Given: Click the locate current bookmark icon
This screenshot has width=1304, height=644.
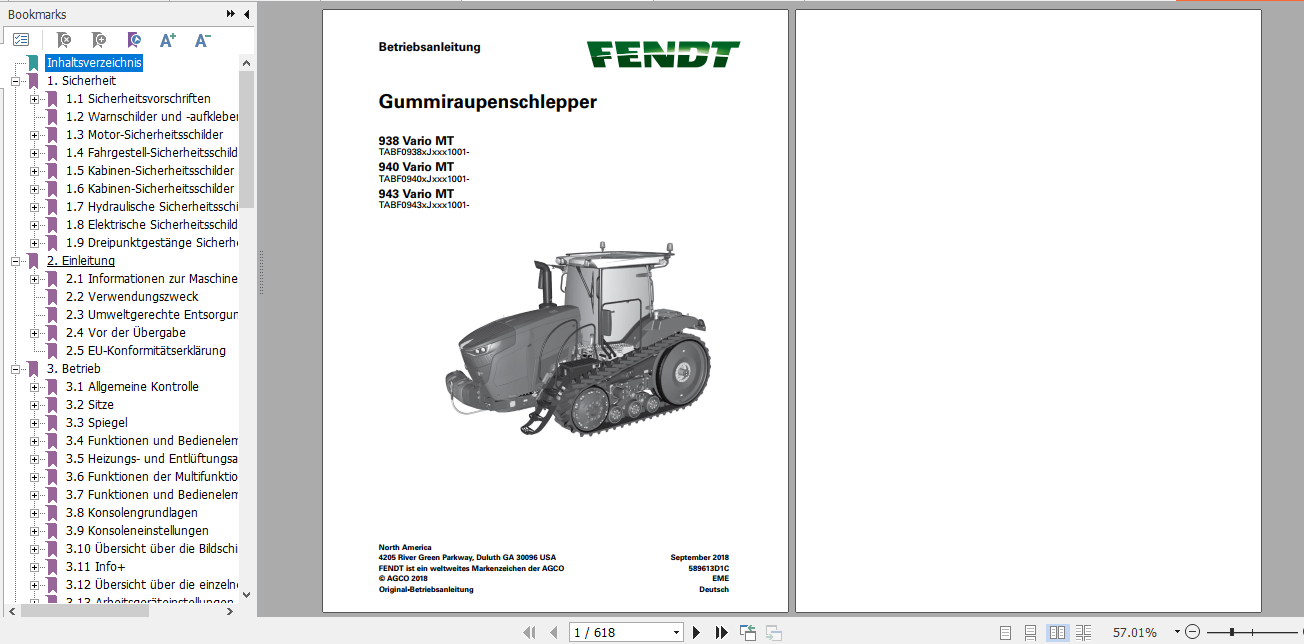Looking at the screenshot, I should 133,40.
